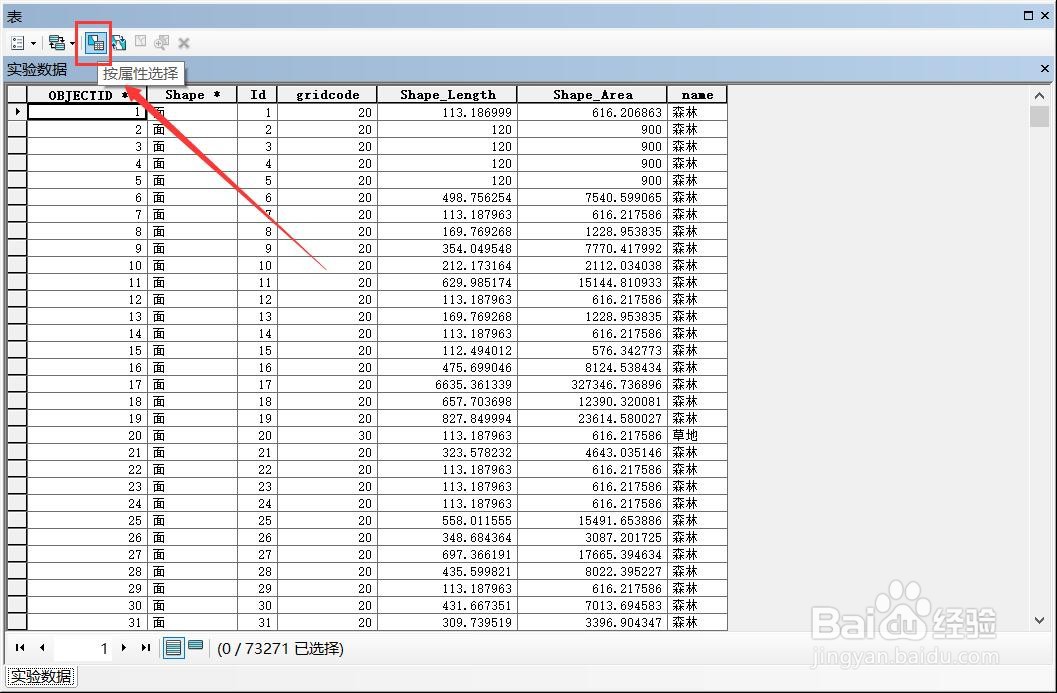Open the Related Tables icon

(57, 43)
